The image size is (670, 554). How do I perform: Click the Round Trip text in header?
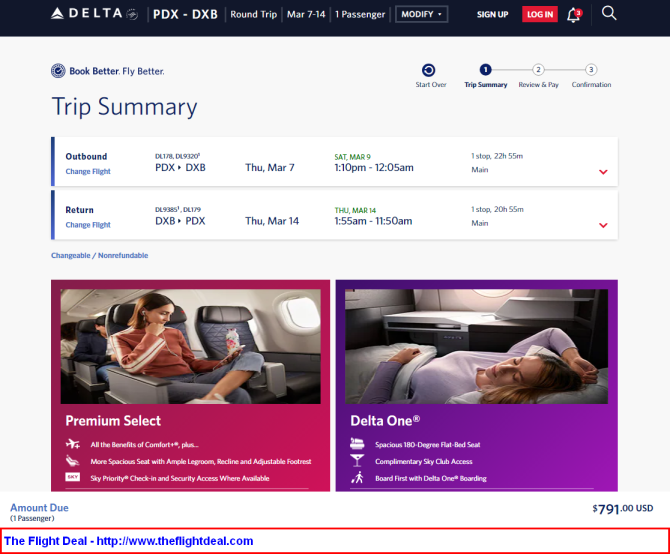pyautogui.click(x=254, y=15)
